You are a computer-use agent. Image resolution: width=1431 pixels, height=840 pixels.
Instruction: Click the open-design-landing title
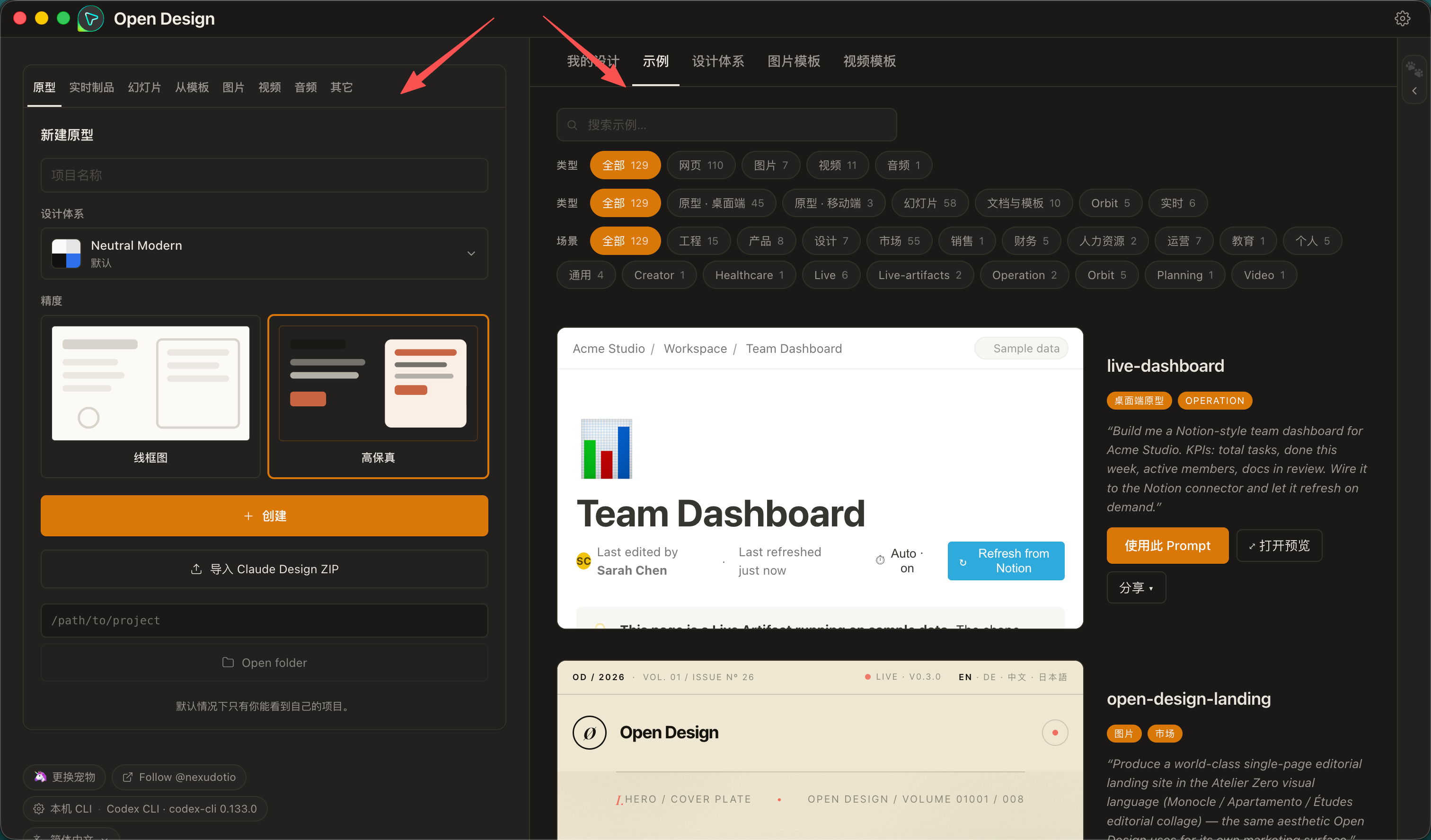pyautogui.click(x=1189, y=699)
